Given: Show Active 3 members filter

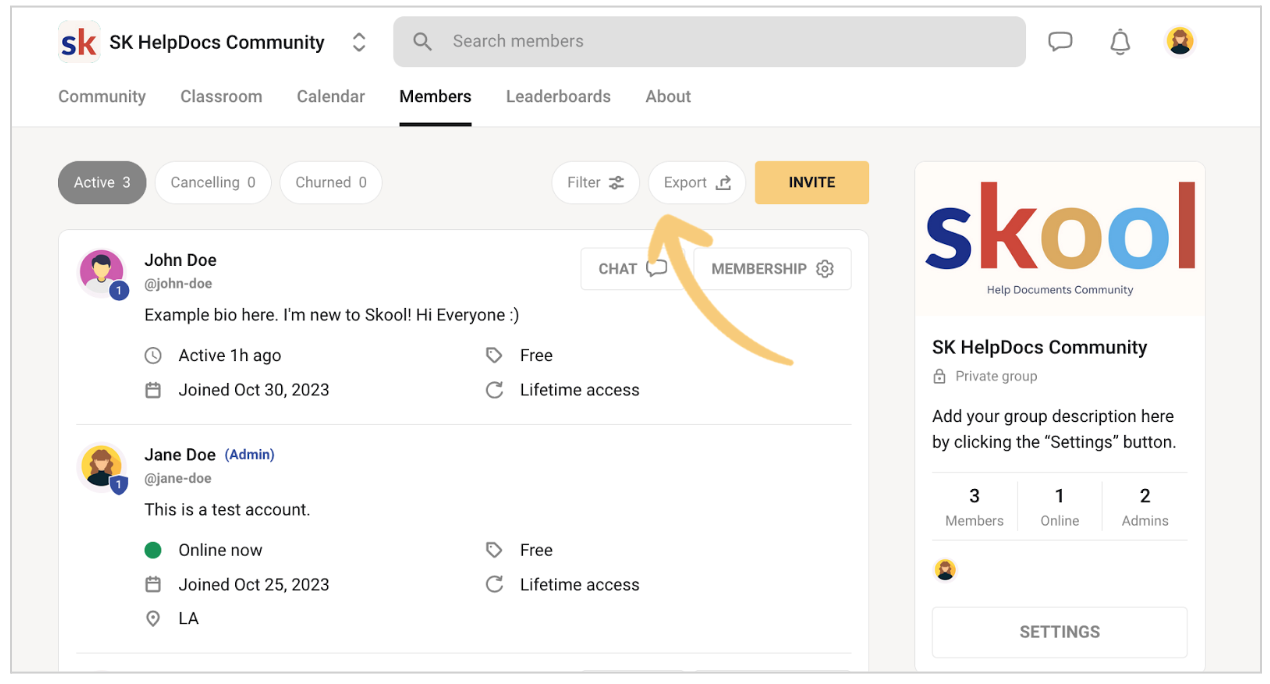Looking at the screenshot, I should point(102,182).
